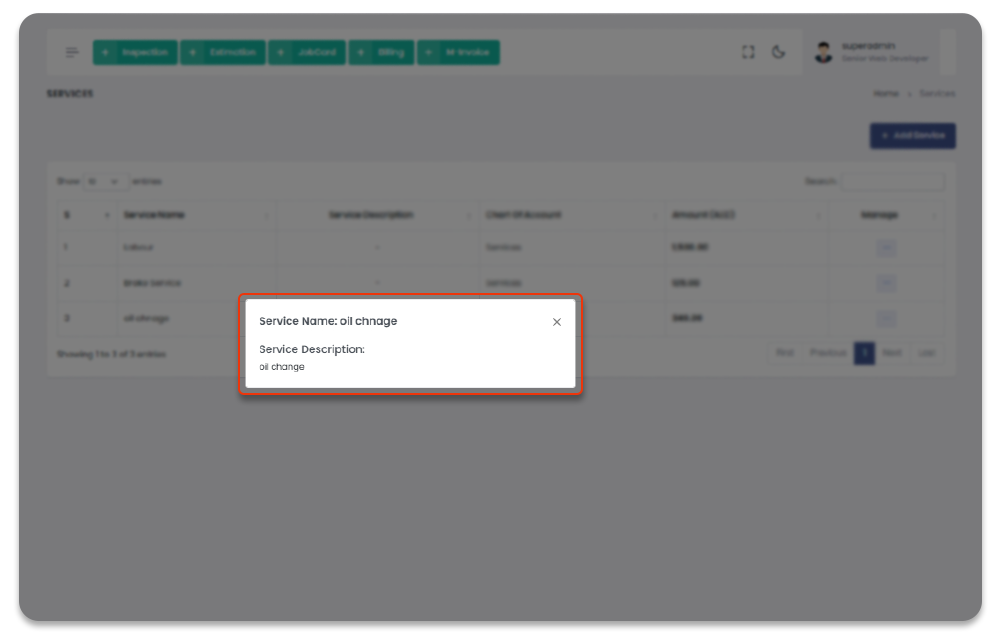Select page 1 in pagination

pyautogui.click(x=864, y=353)
